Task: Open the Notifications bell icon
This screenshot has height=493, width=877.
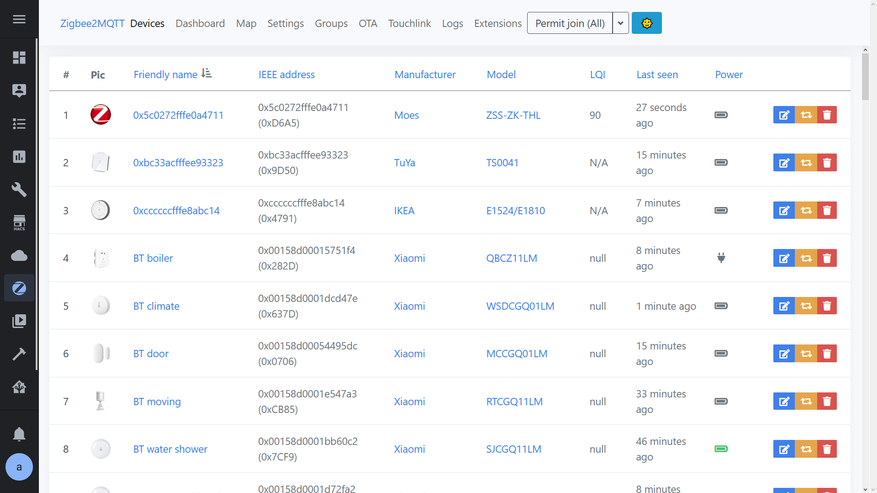Action: [19, 434]
